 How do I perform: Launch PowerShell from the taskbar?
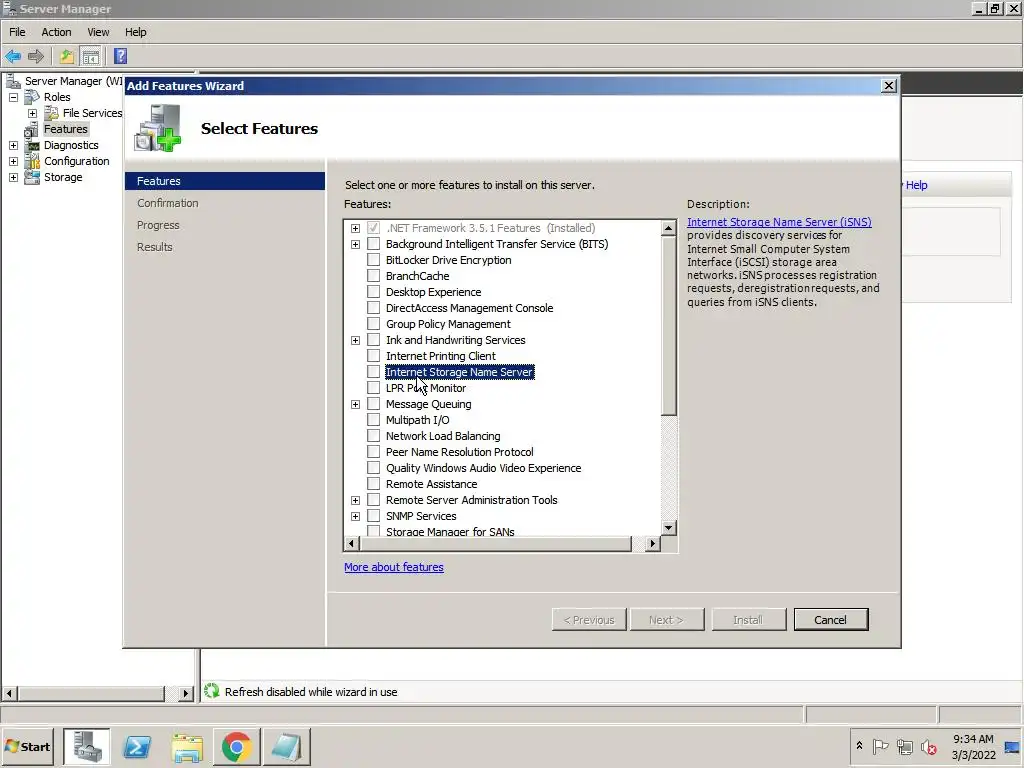tap(137, 746)
